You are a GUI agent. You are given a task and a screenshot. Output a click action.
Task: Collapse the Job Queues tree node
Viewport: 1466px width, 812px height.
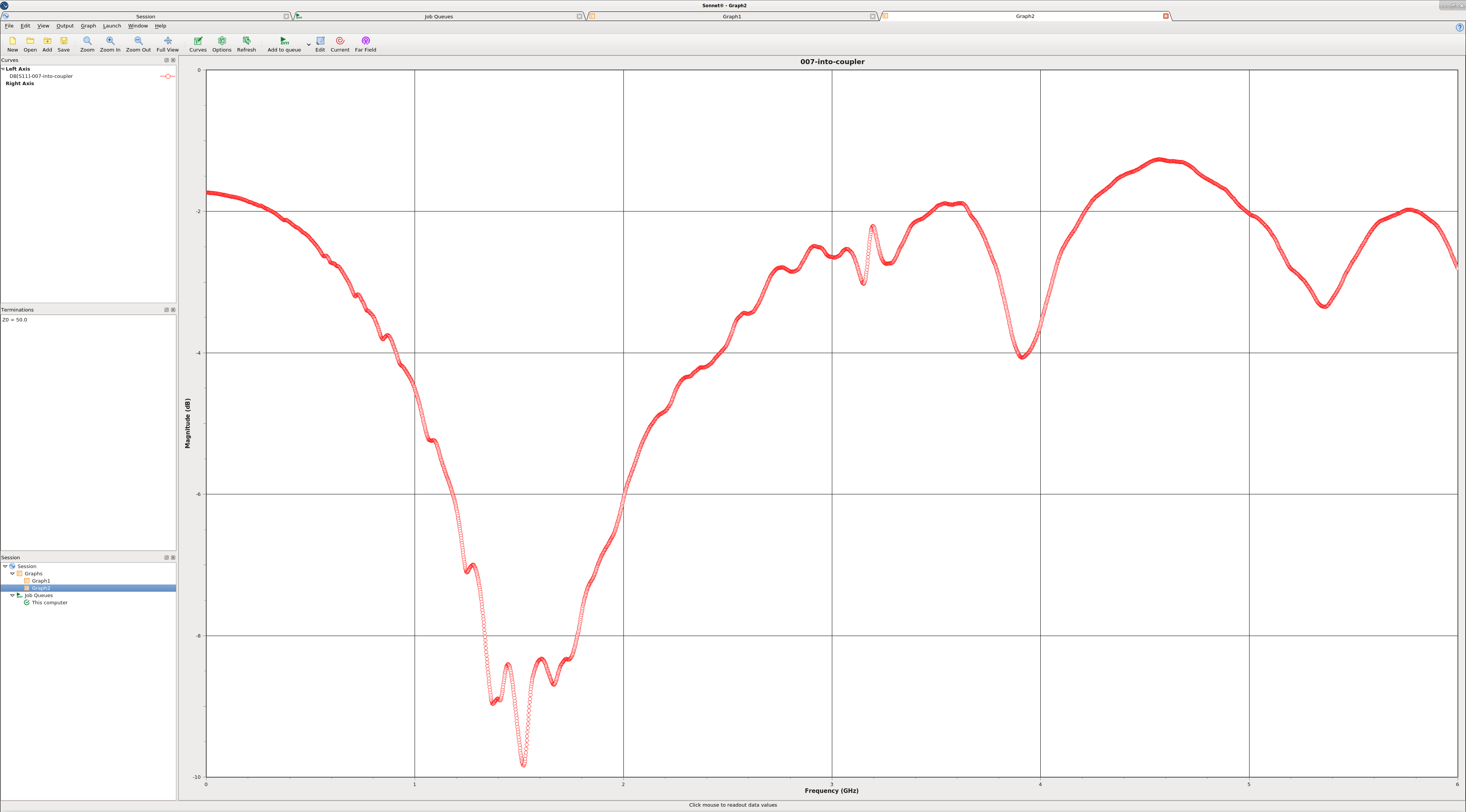pos(13,595)
